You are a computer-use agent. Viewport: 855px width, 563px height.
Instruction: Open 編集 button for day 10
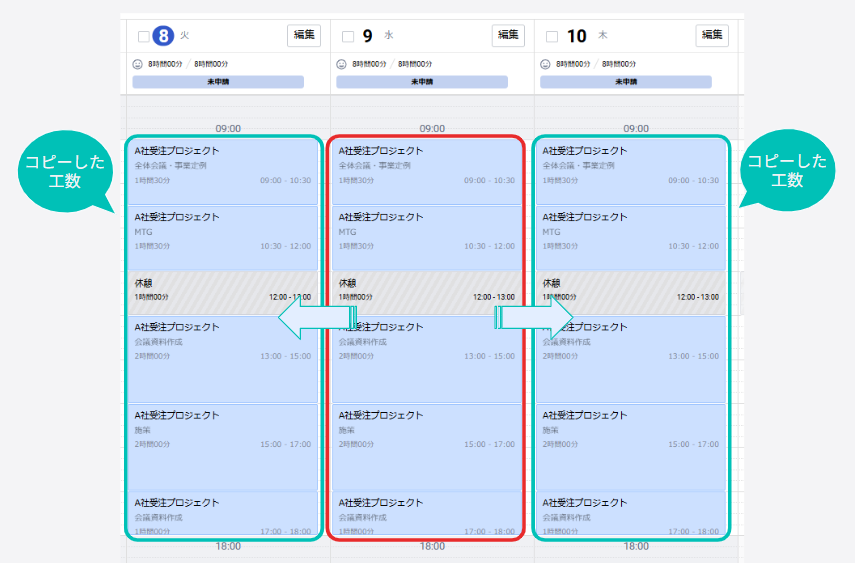[x=712, y=35]
